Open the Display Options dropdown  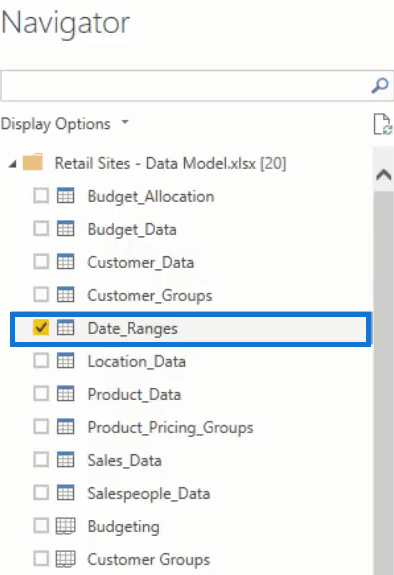[65, 124]
